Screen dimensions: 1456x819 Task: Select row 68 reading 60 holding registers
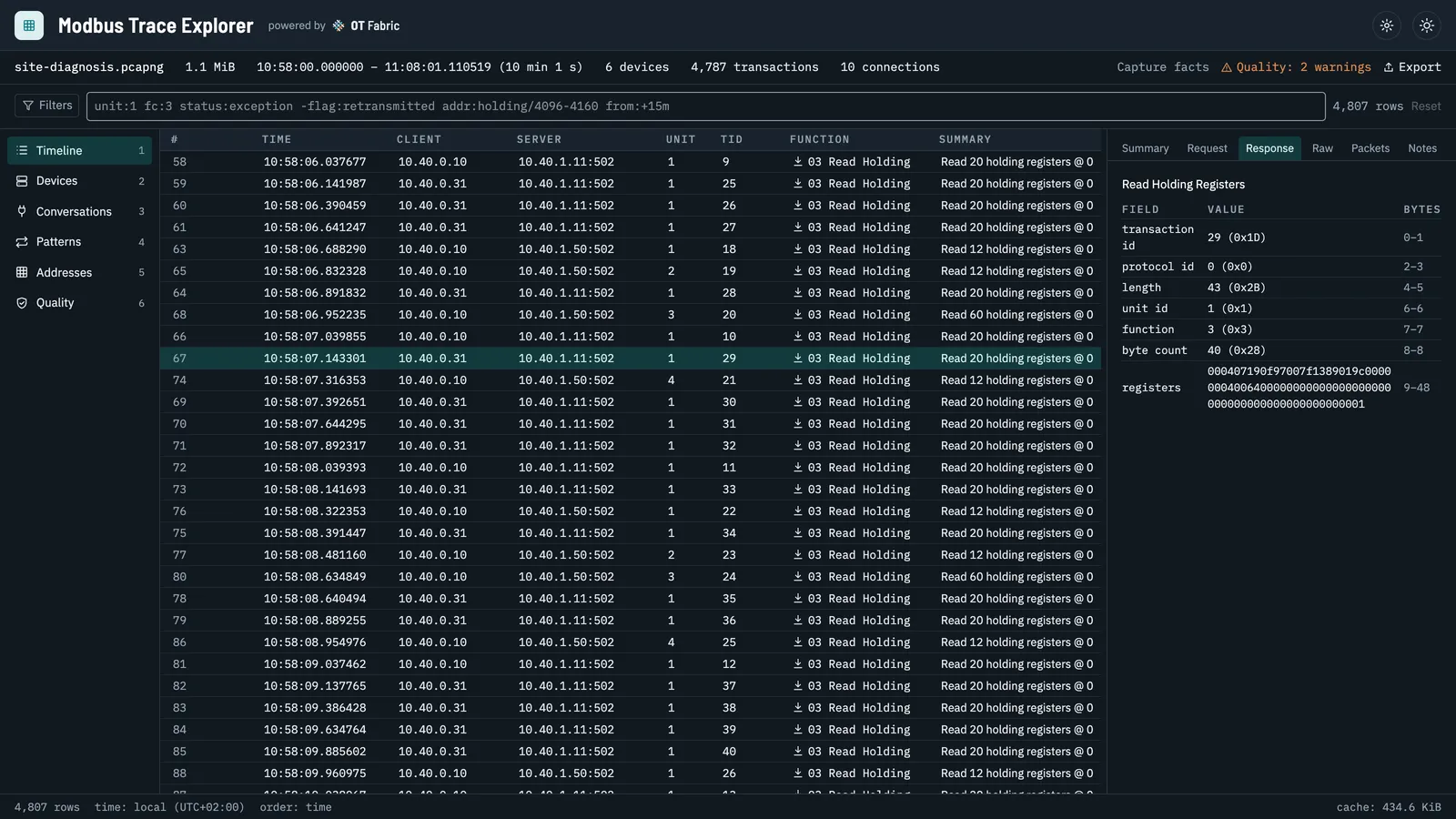click(631, 315)
